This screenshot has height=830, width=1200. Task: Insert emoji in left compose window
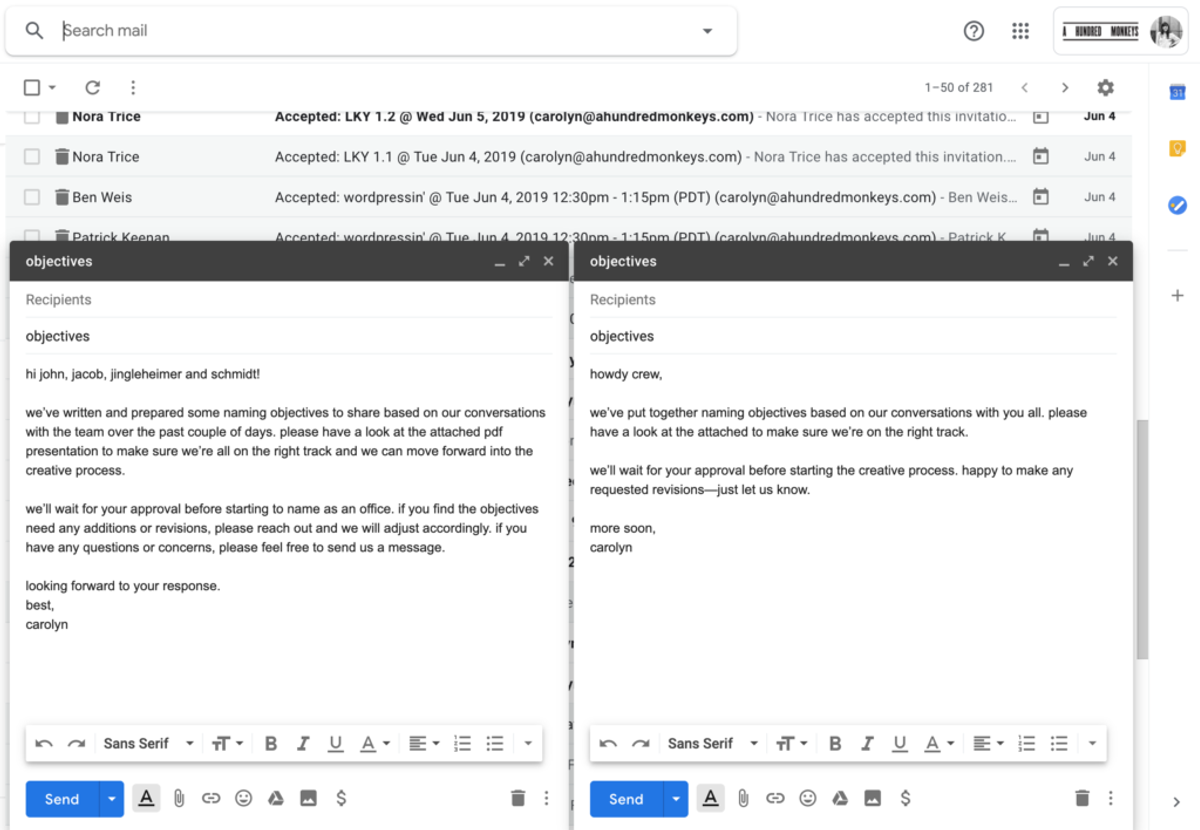[x=243, y=798]
